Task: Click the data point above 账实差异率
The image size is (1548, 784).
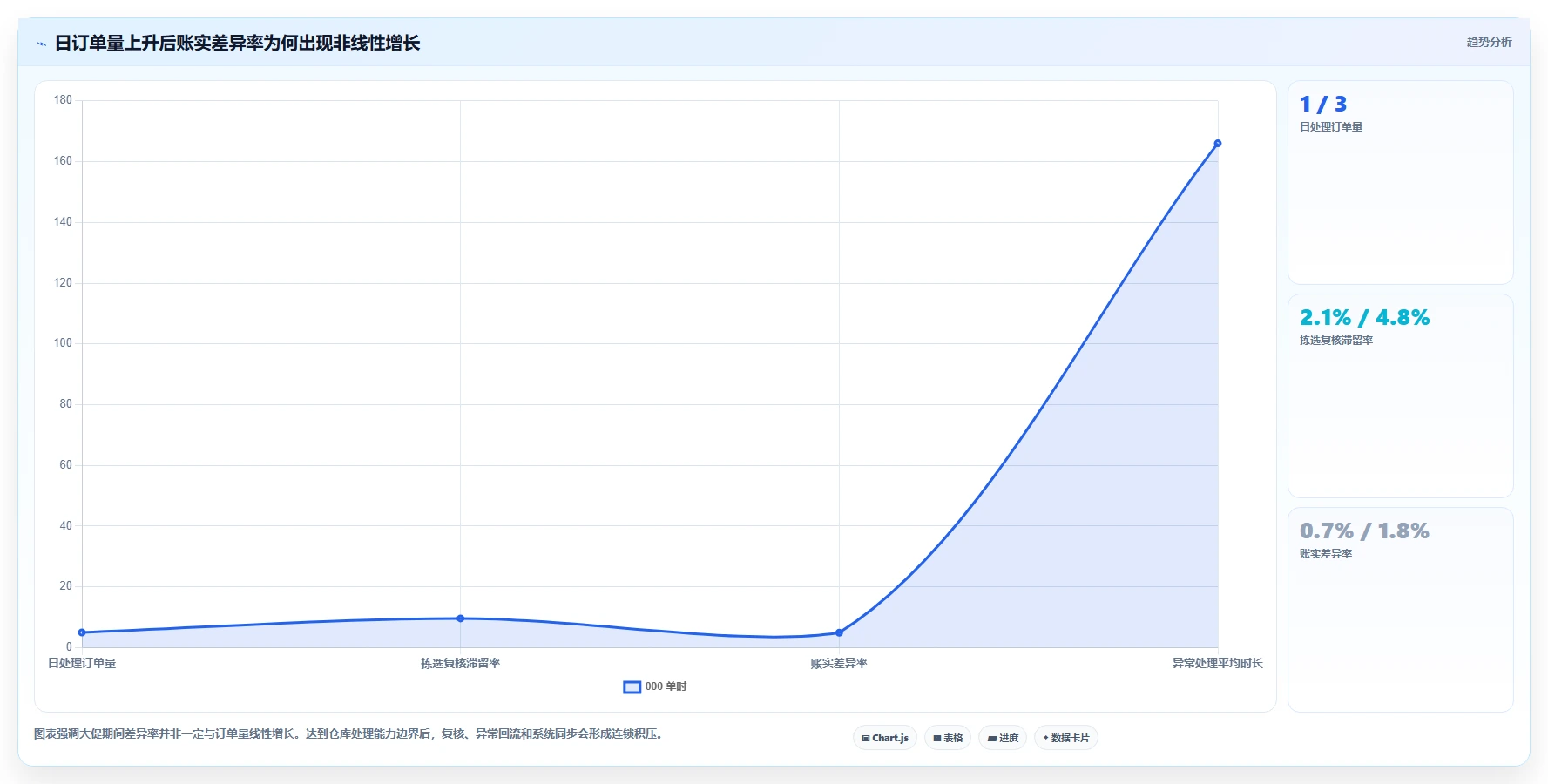Action: pyautogui.click(x=839, y=632)
